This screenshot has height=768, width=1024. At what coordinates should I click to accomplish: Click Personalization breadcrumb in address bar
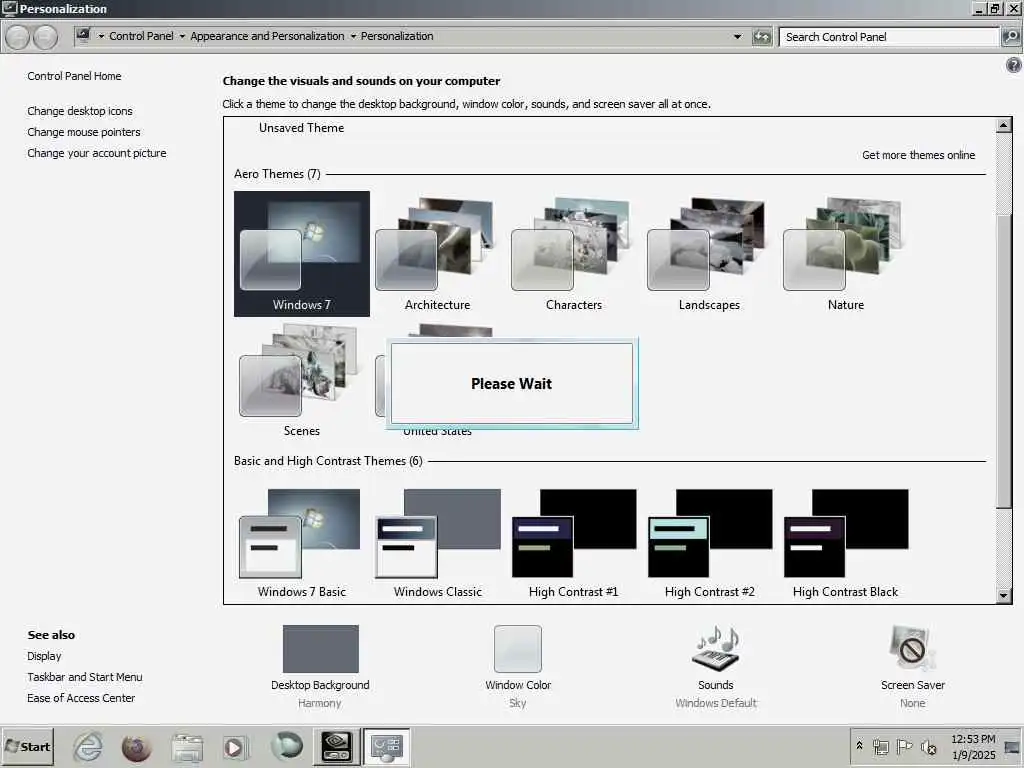[x=397, y=36]
